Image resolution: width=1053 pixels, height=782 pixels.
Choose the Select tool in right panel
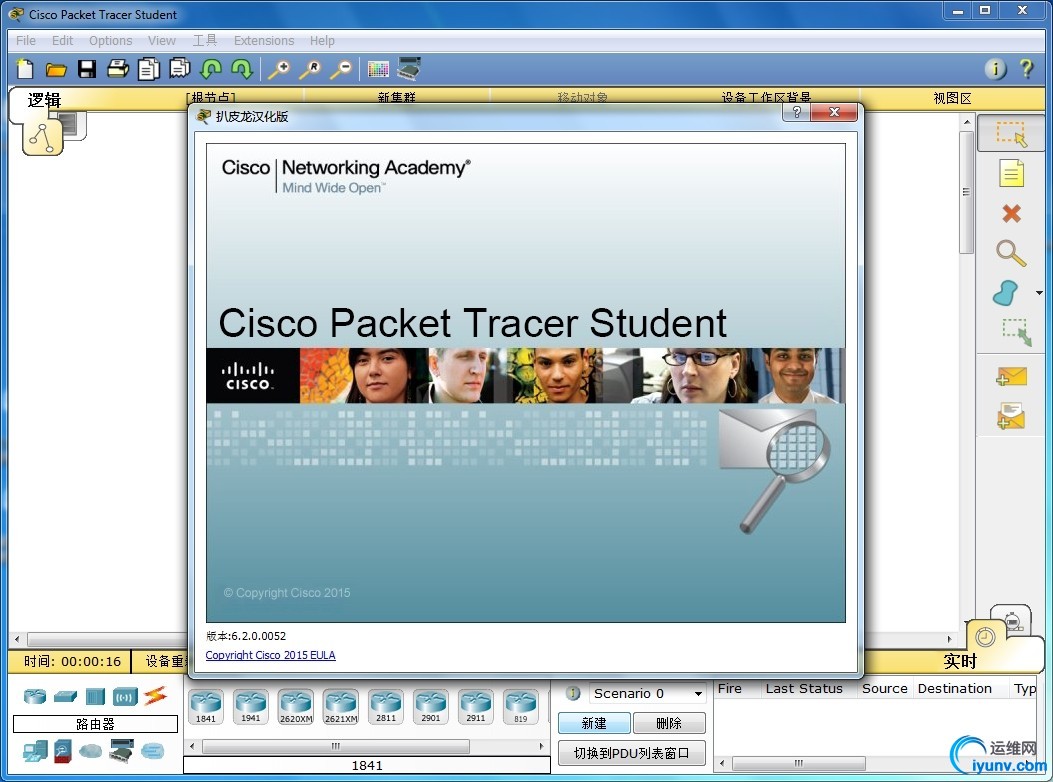coord(1011,134)
